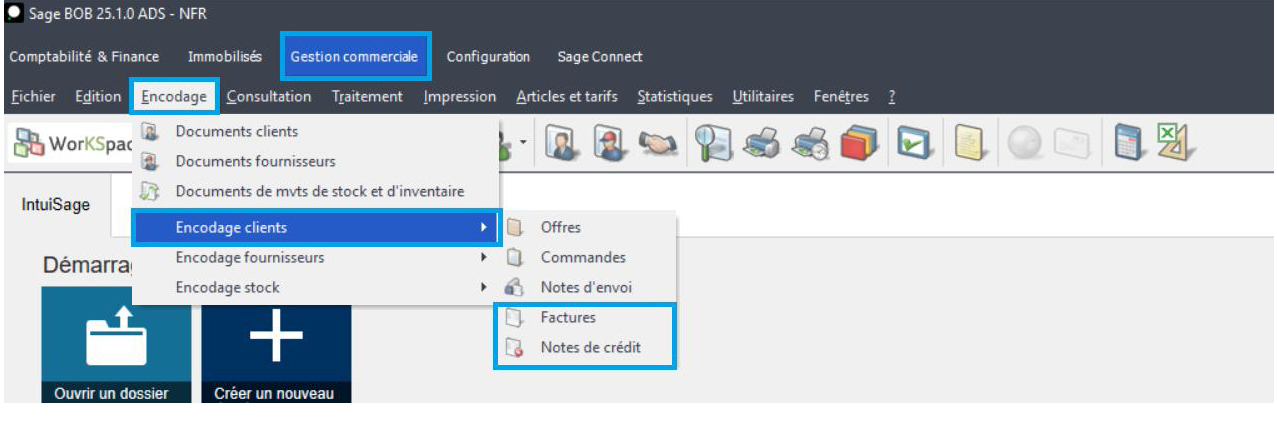Click the colored binders toolbar icon
This screenshot has width=1277, height=421.
pyautogui.click(x=859, y=146)
